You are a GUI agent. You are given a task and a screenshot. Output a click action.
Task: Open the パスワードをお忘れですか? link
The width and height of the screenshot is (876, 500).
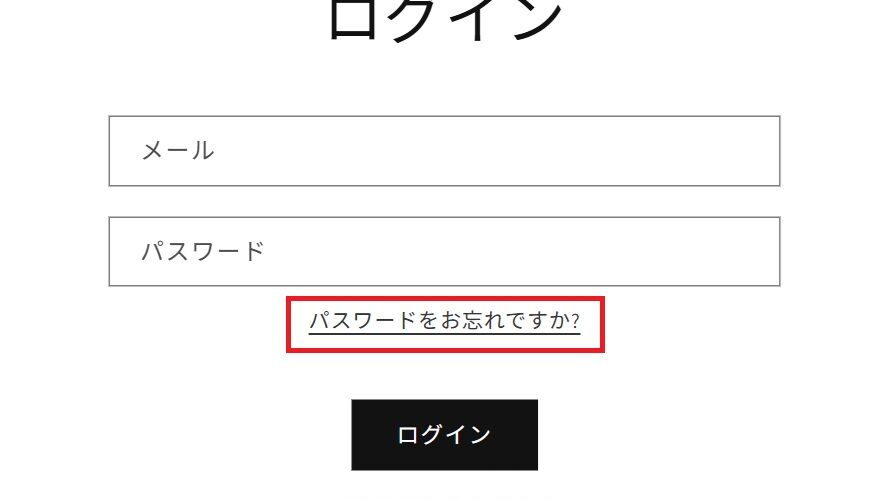point(445,321)
